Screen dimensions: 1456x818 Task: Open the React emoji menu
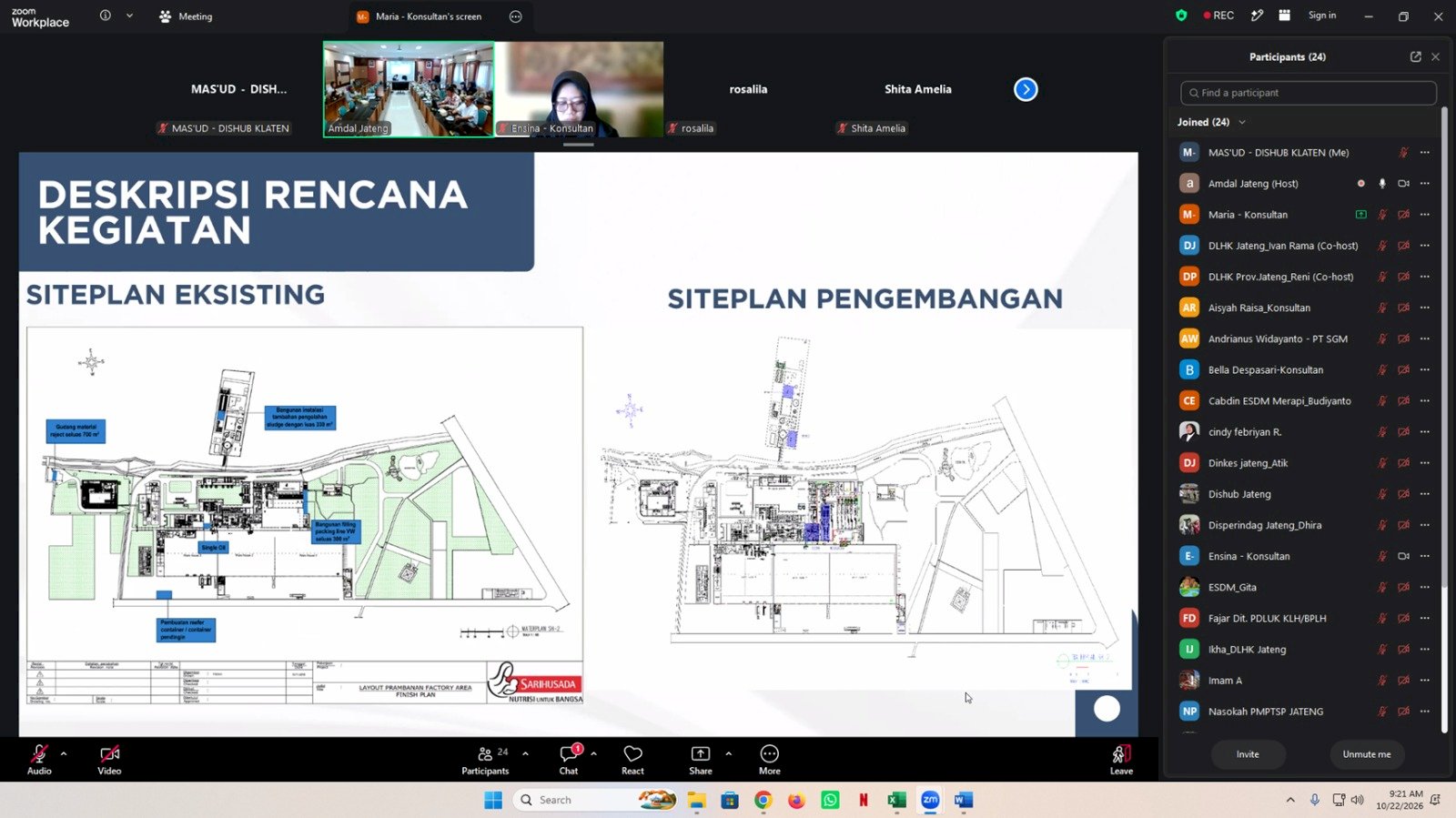[x=632, y=759]
